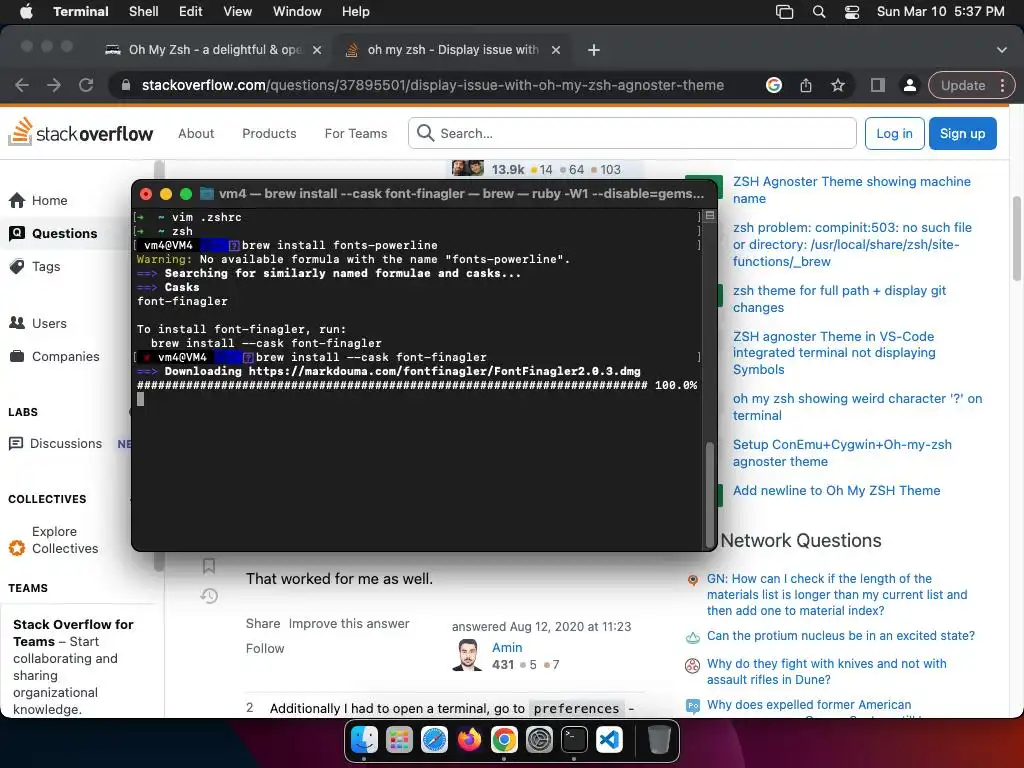Show the answer activity history icon

tap(209, 596)
